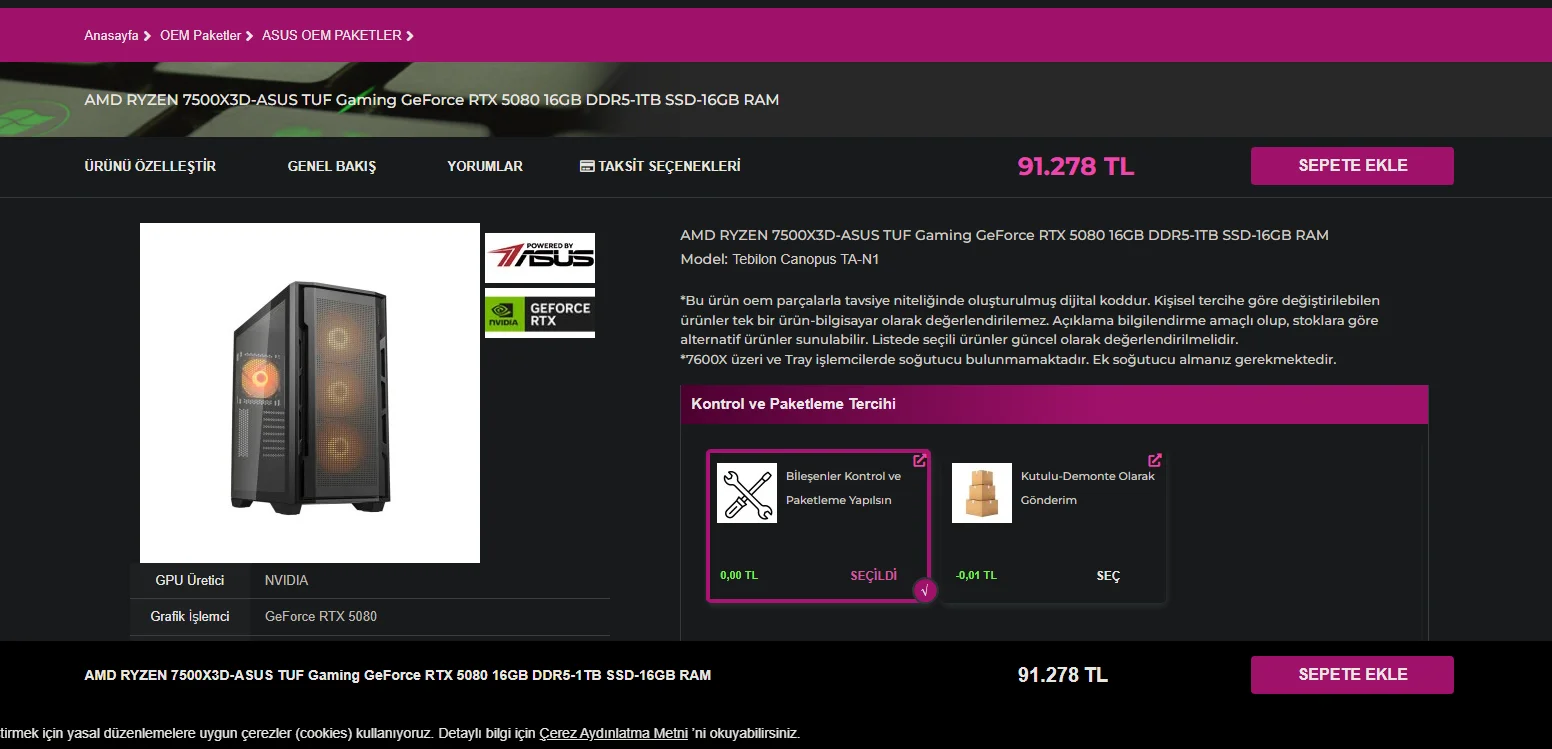Click the white 91.278 TL price in bottom bar

(x=1063, y=675)
